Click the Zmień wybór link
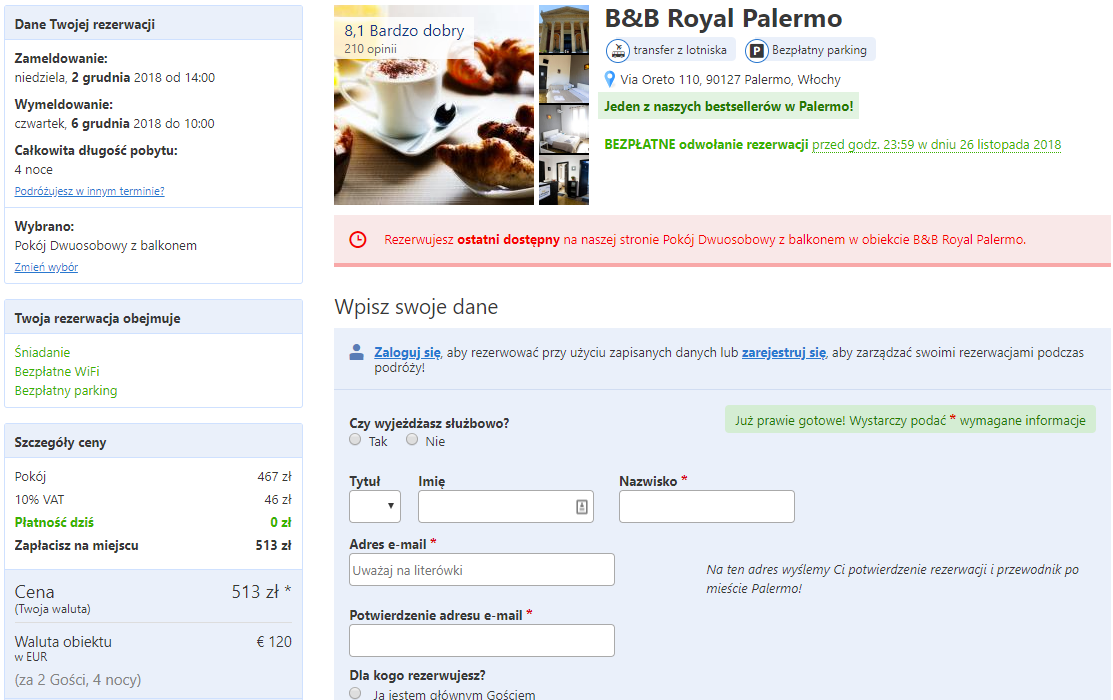The width and height of the screenshot is (1113, 700). click(46, 267)
